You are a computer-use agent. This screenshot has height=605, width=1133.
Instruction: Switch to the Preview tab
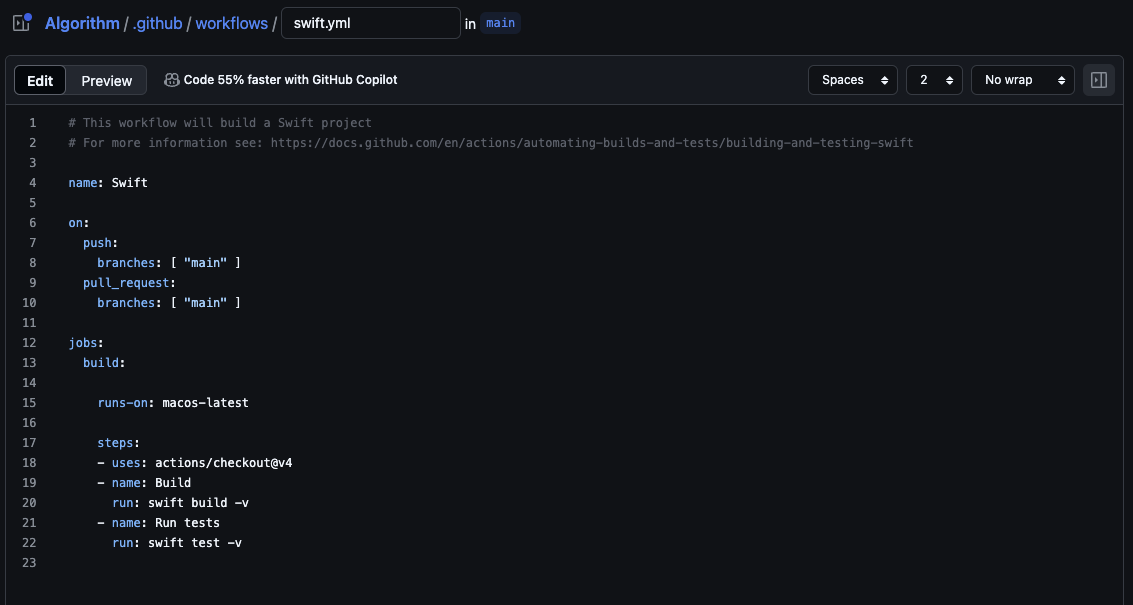[x=106, y=80]
